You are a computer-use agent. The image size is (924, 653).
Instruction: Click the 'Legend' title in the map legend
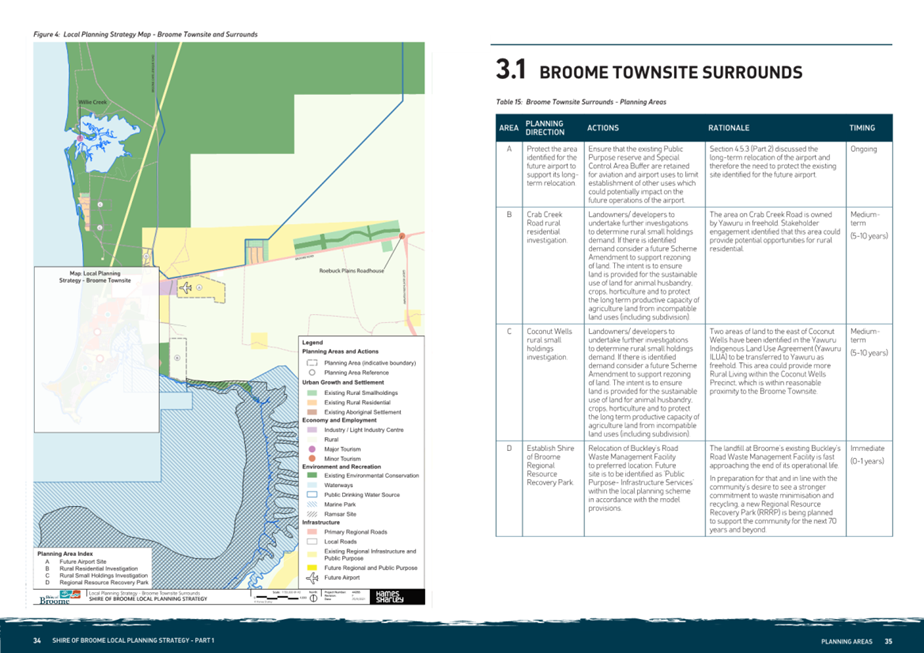coord(312,342)
